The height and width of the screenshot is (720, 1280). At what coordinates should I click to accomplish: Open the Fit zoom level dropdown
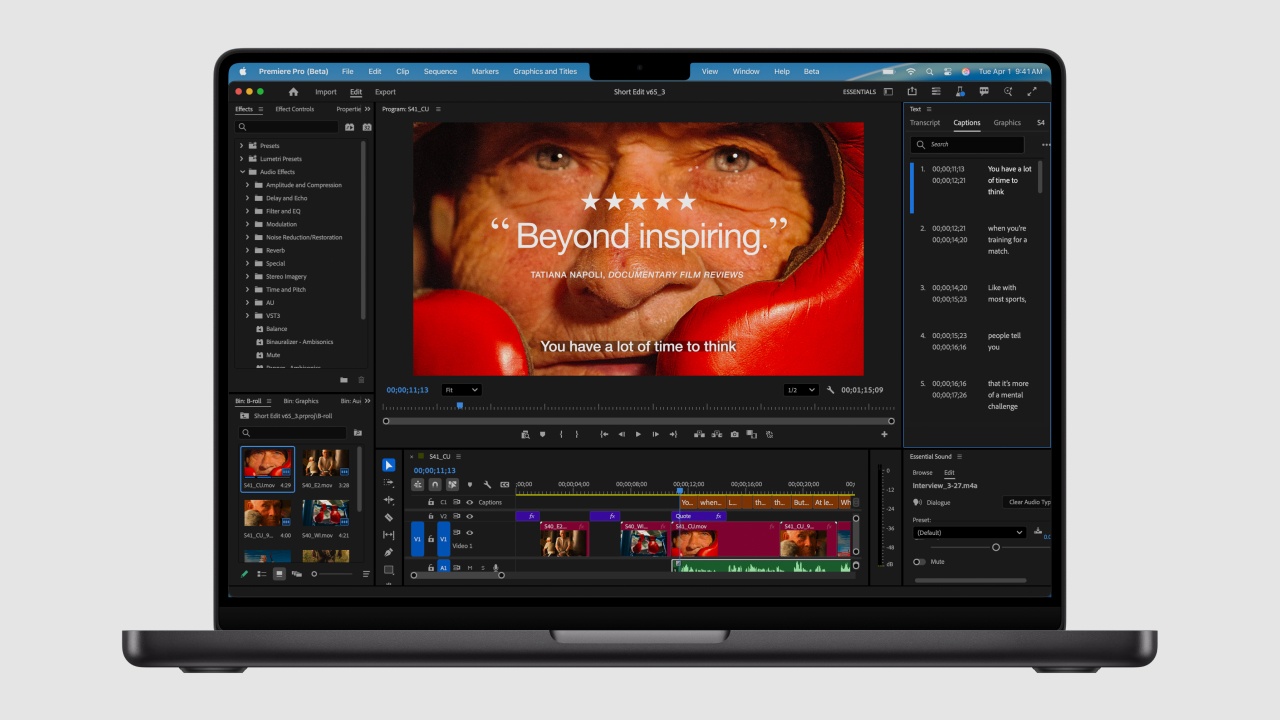pyautogui.click(x=460, y=390)
